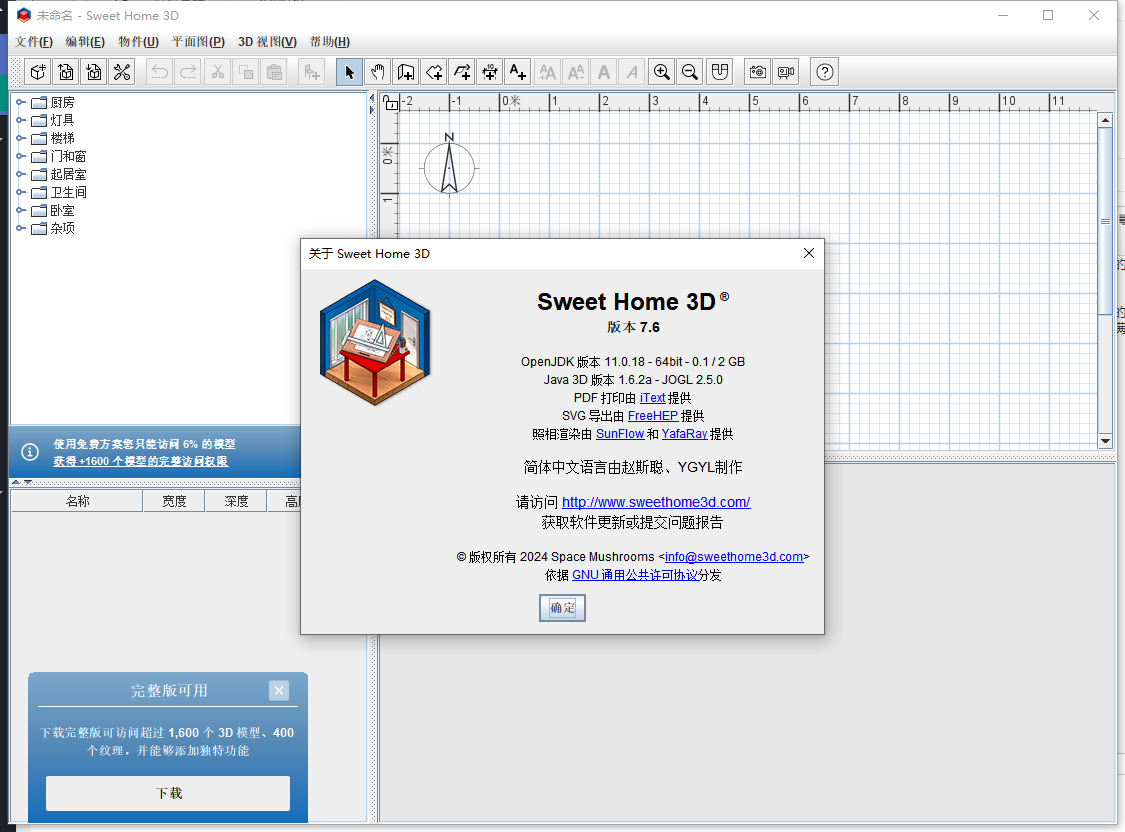Expand the 灯具 furniture category
Viewport: 1125px width, 832px height.
click(21, 120)
